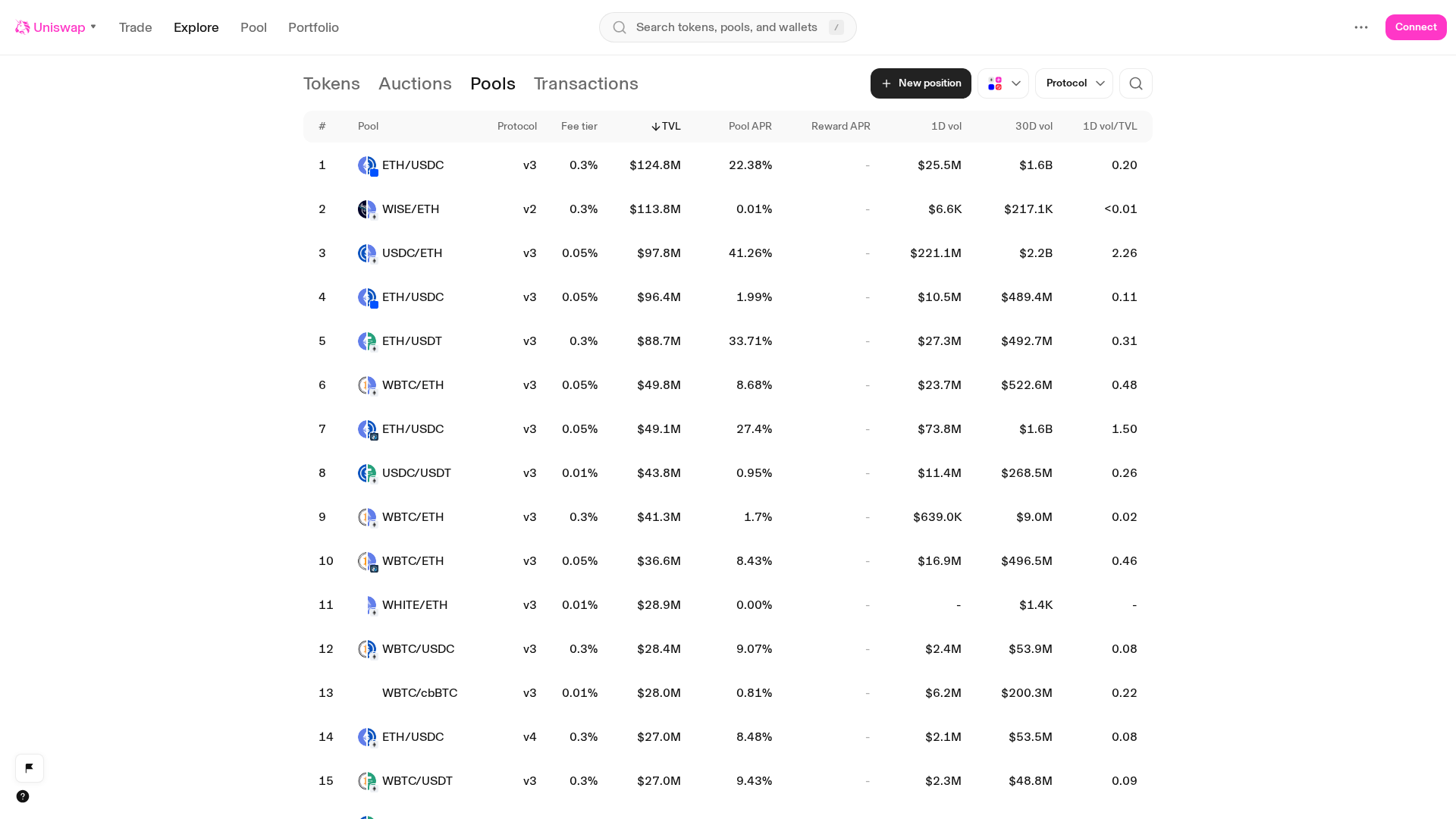Switch to the Auctions tab
1456x819 pixels.
click(415, 83)
